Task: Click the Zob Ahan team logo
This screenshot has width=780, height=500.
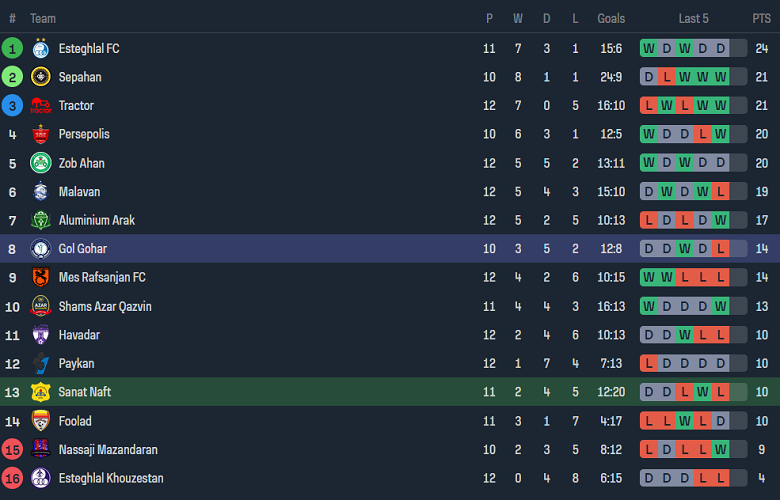Action: pos(41,163)
